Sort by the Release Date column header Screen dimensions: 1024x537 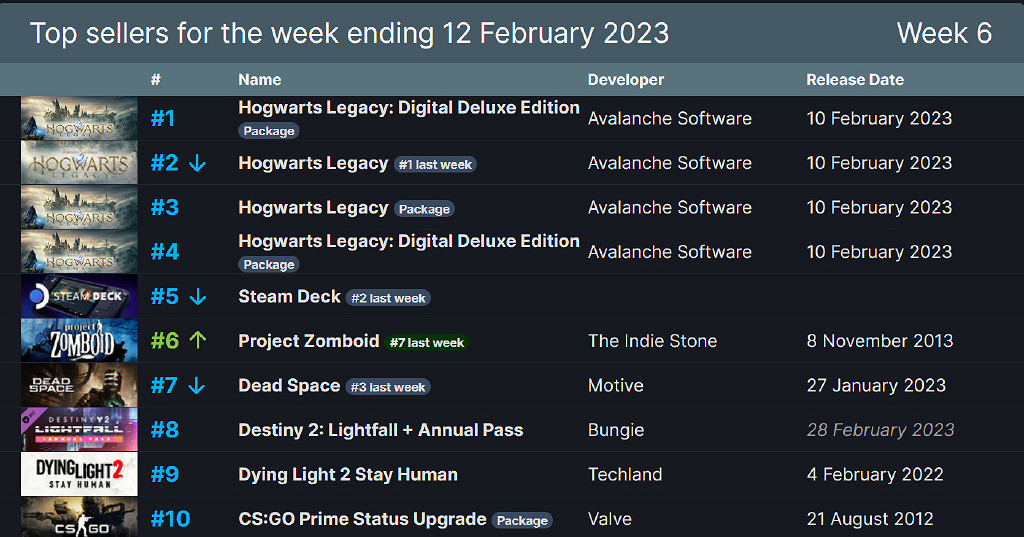[x=854, y=80]
